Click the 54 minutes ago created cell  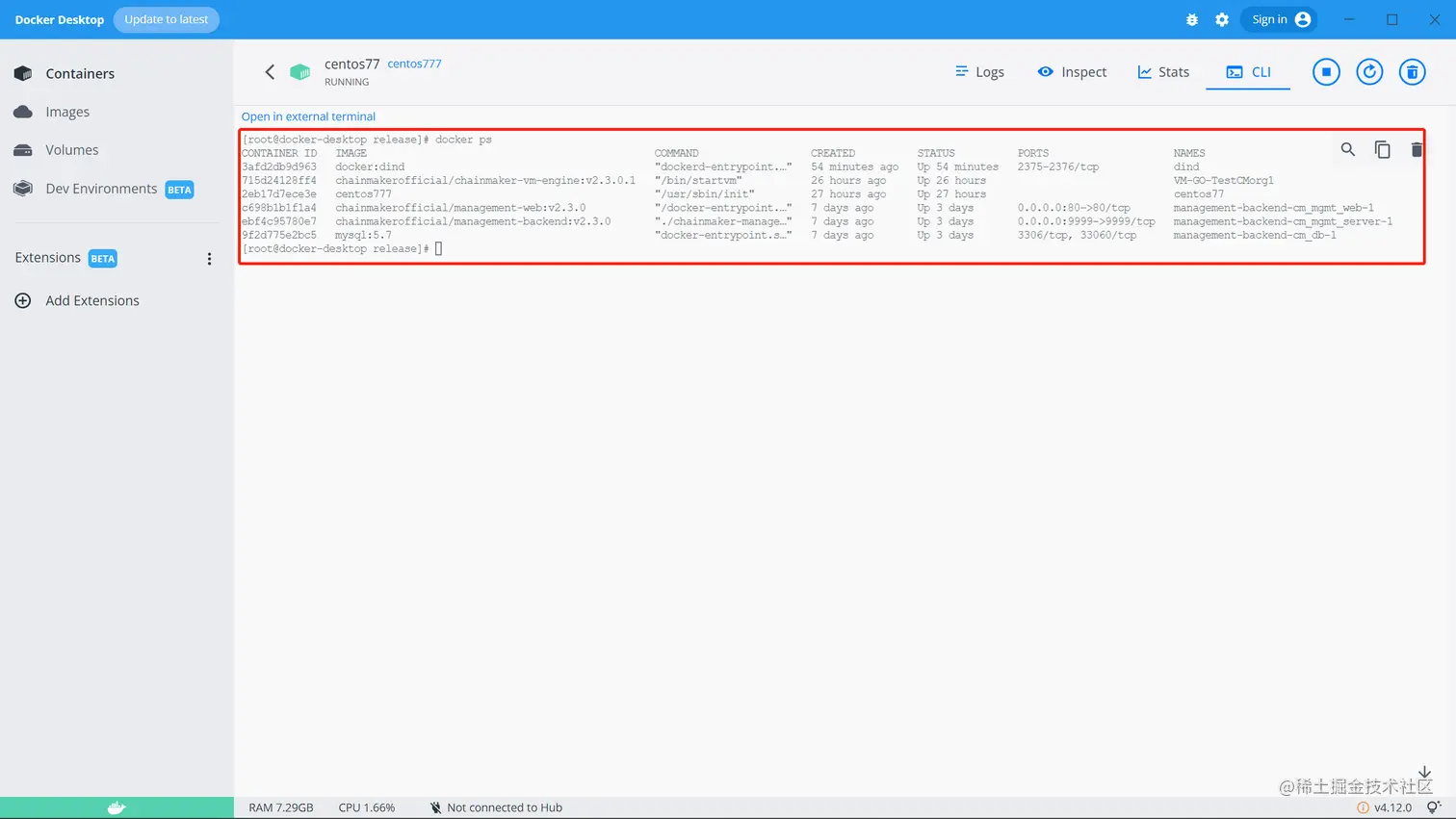coord(855,166)
